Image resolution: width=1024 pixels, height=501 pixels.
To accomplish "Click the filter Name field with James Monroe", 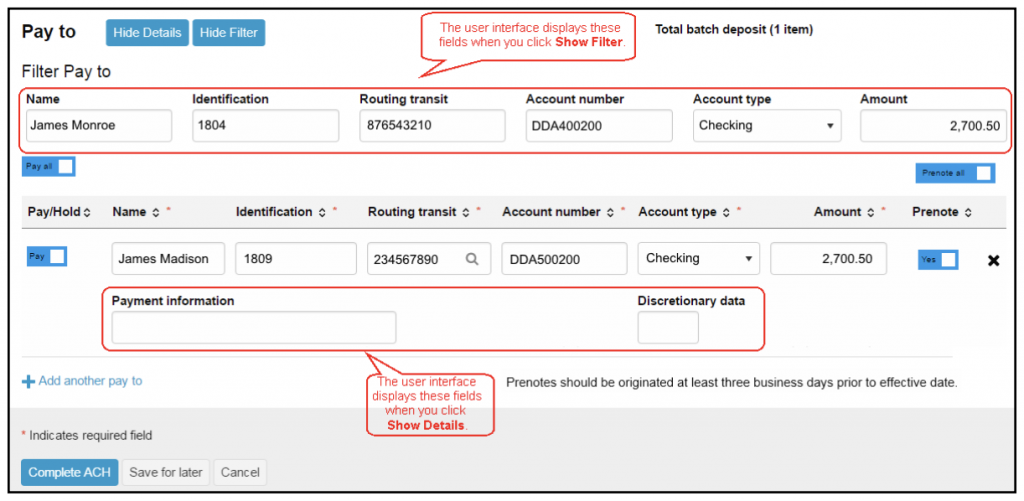I will pos(99,125).
